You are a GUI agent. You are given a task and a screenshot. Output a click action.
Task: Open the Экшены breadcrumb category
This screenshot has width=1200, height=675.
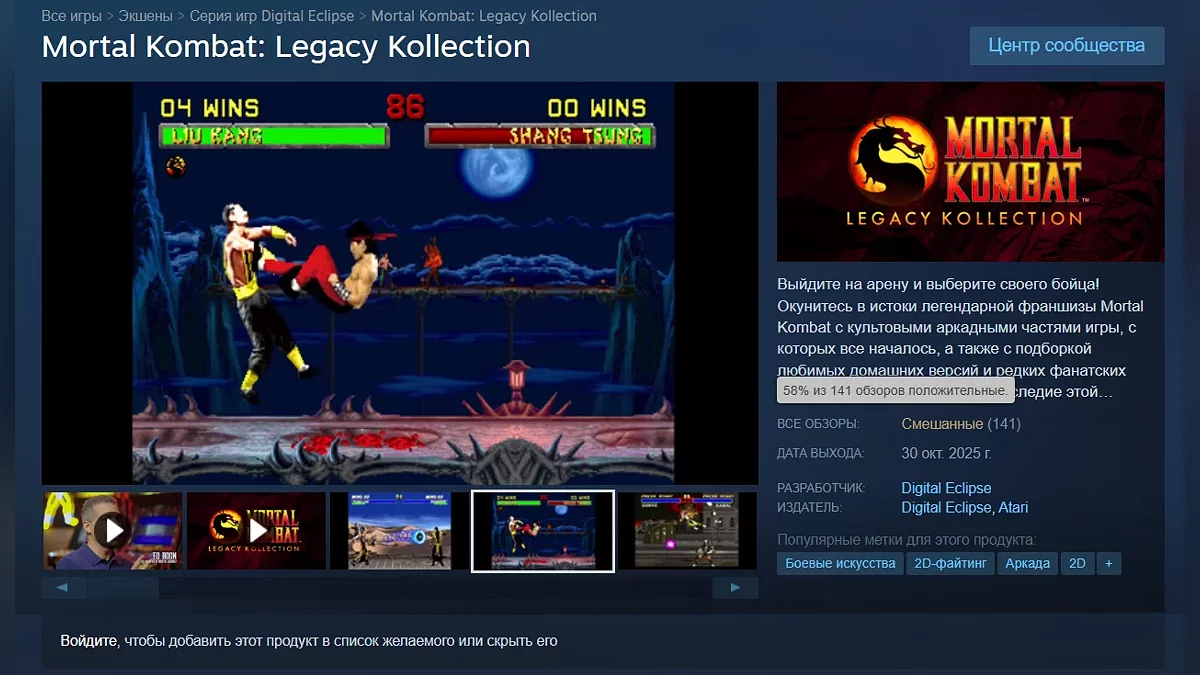click(143, 16)
